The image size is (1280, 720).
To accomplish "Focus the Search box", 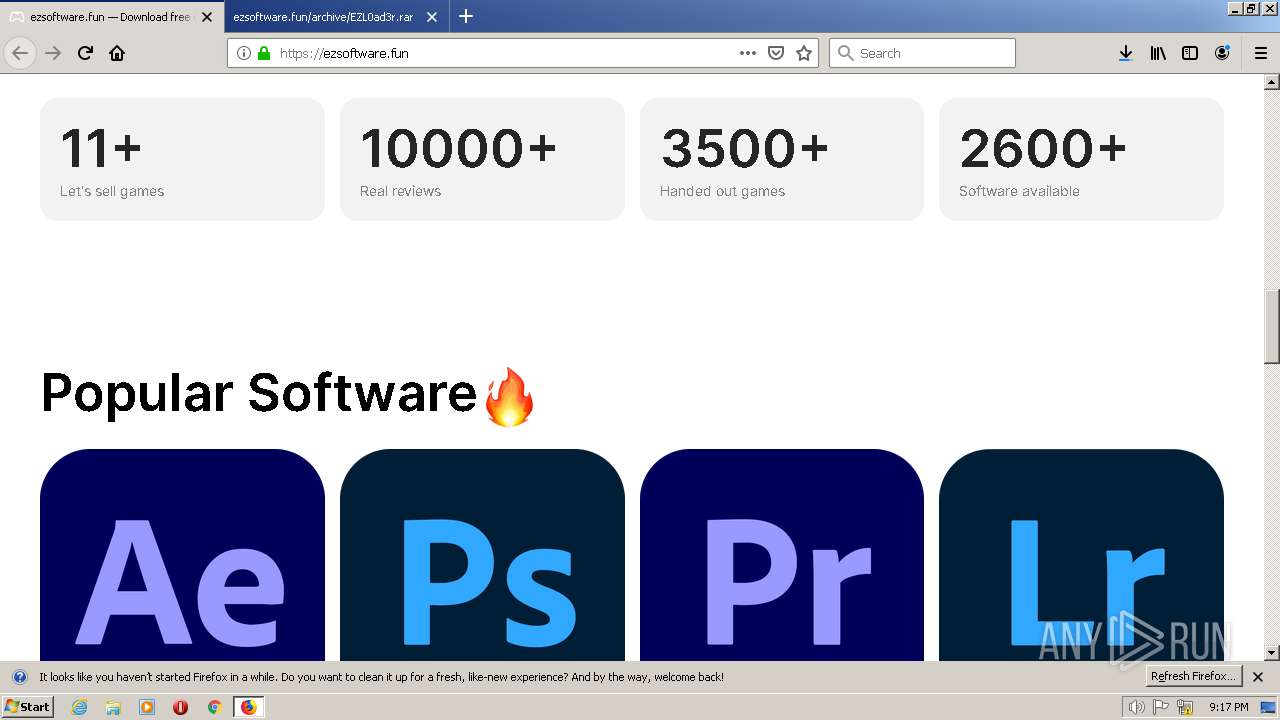I will pos(922,53).
